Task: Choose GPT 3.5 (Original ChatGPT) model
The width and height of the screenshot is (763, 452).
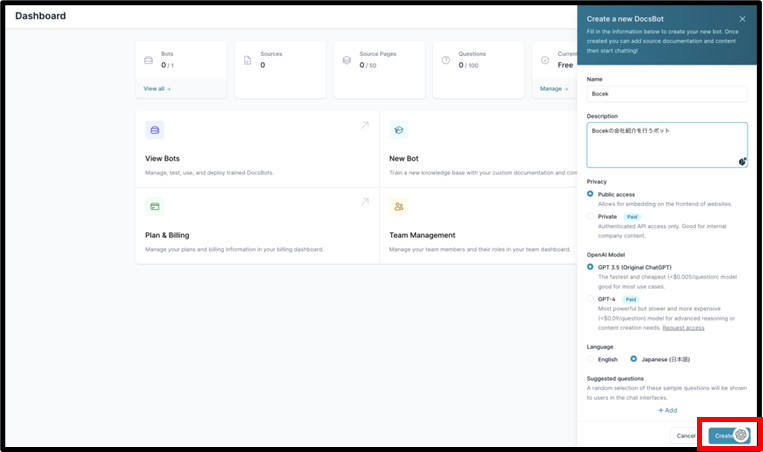Action: tap(590, 267)
